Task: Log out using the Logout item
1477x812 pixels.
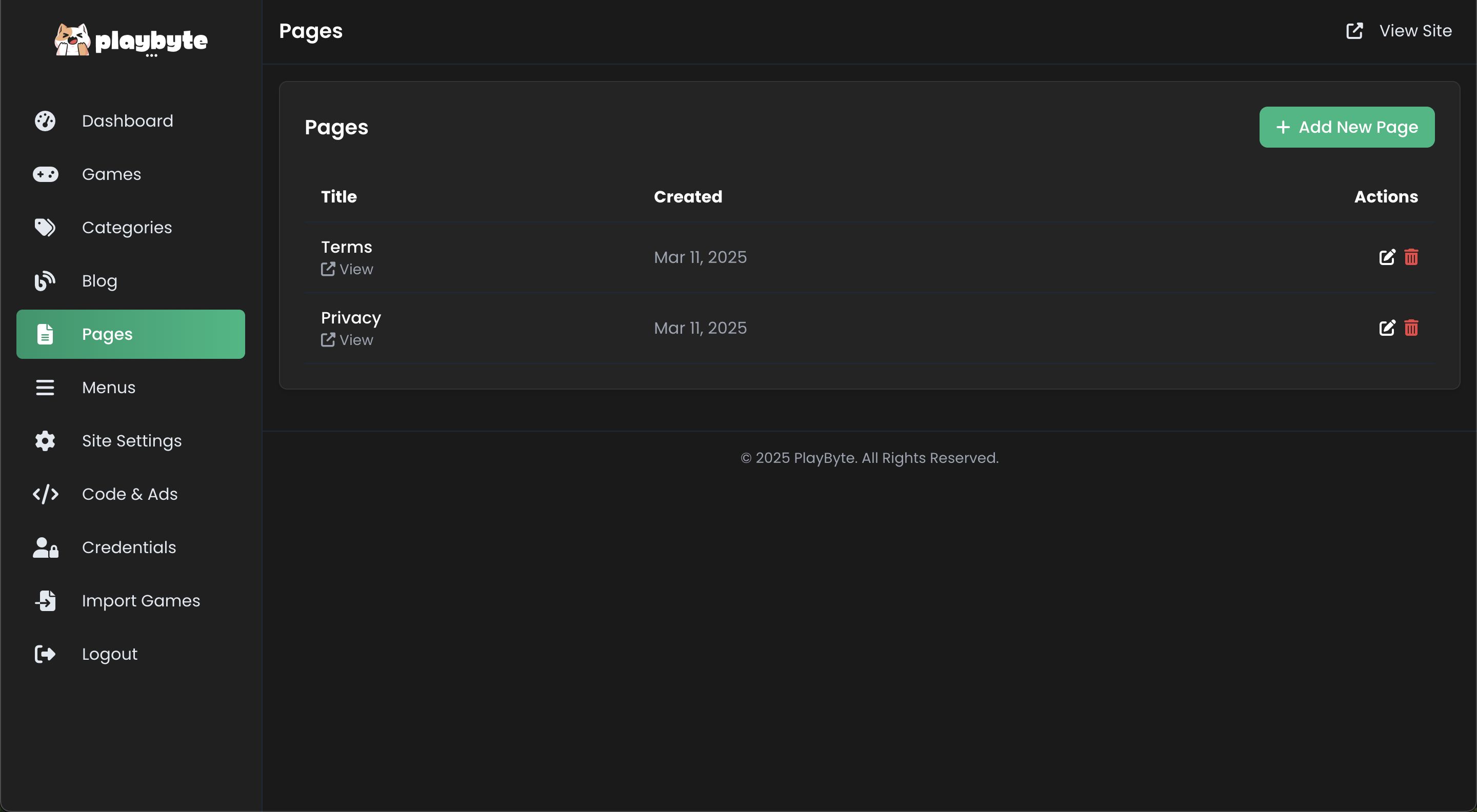Action: 109,654
